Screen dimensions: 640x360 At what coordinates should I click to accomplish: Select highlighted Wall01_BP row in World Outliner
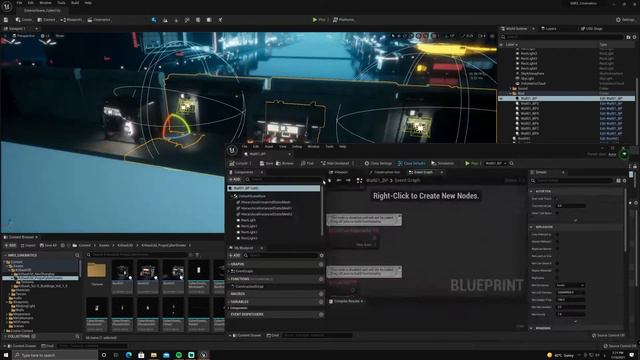[x=567, y=98]
